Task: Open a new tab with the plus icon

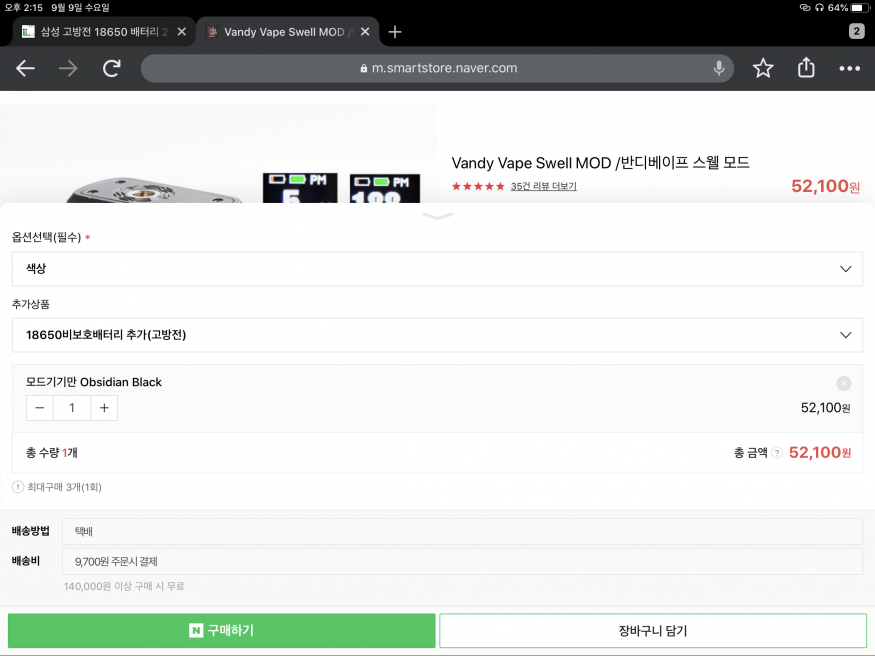Action: (x=395, y=32)
